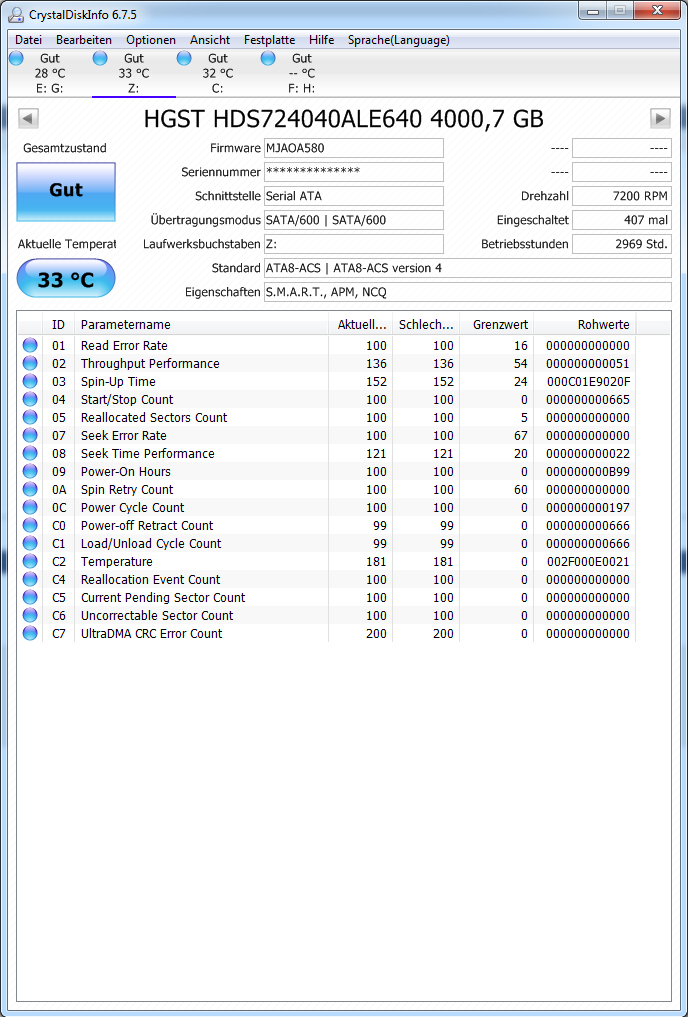Click the CrystalDiskInfo title bar icon
Viewport: 688px width, 1017px height.
click(16, 14)
